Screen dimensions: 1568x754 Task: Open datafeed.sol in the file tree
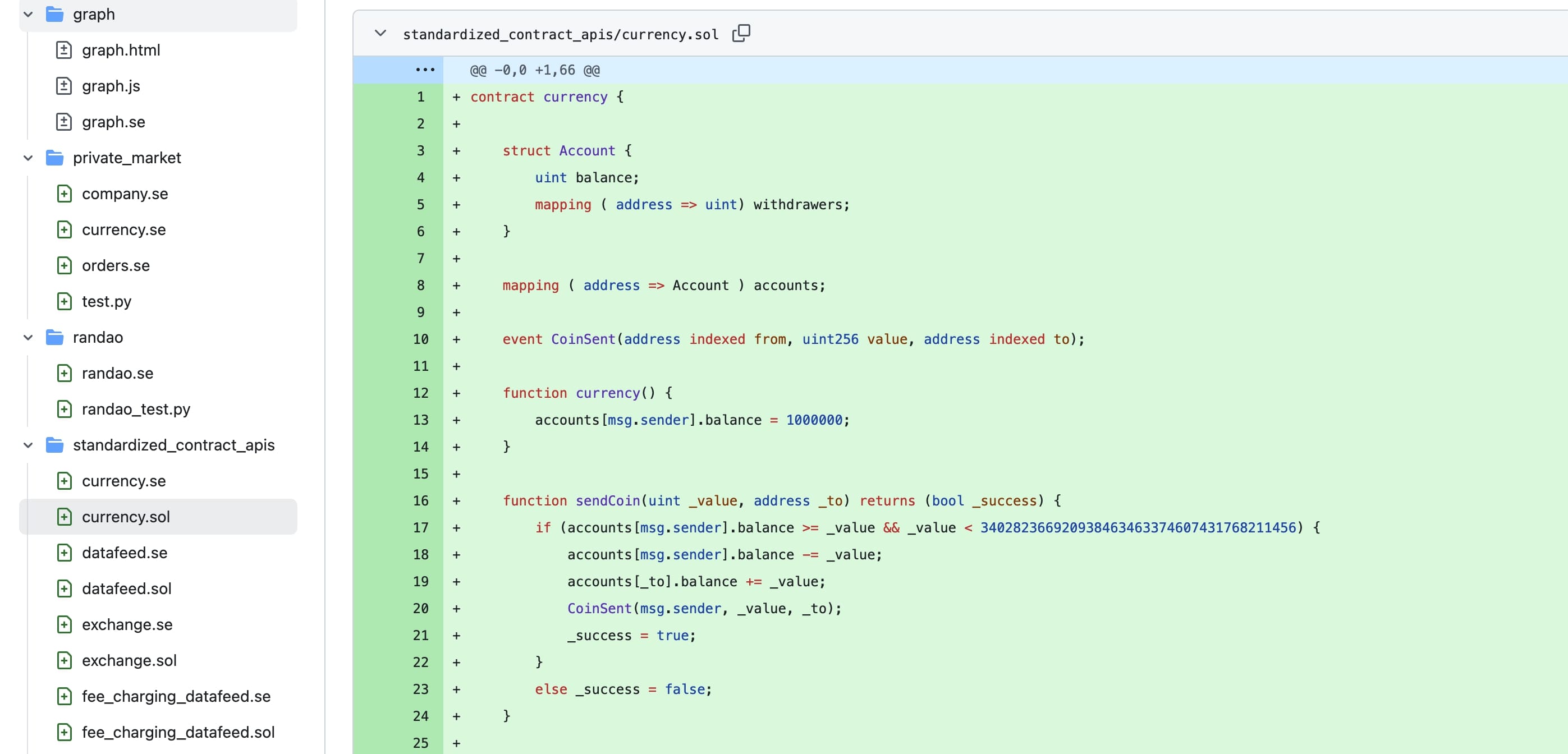(127, 589)
